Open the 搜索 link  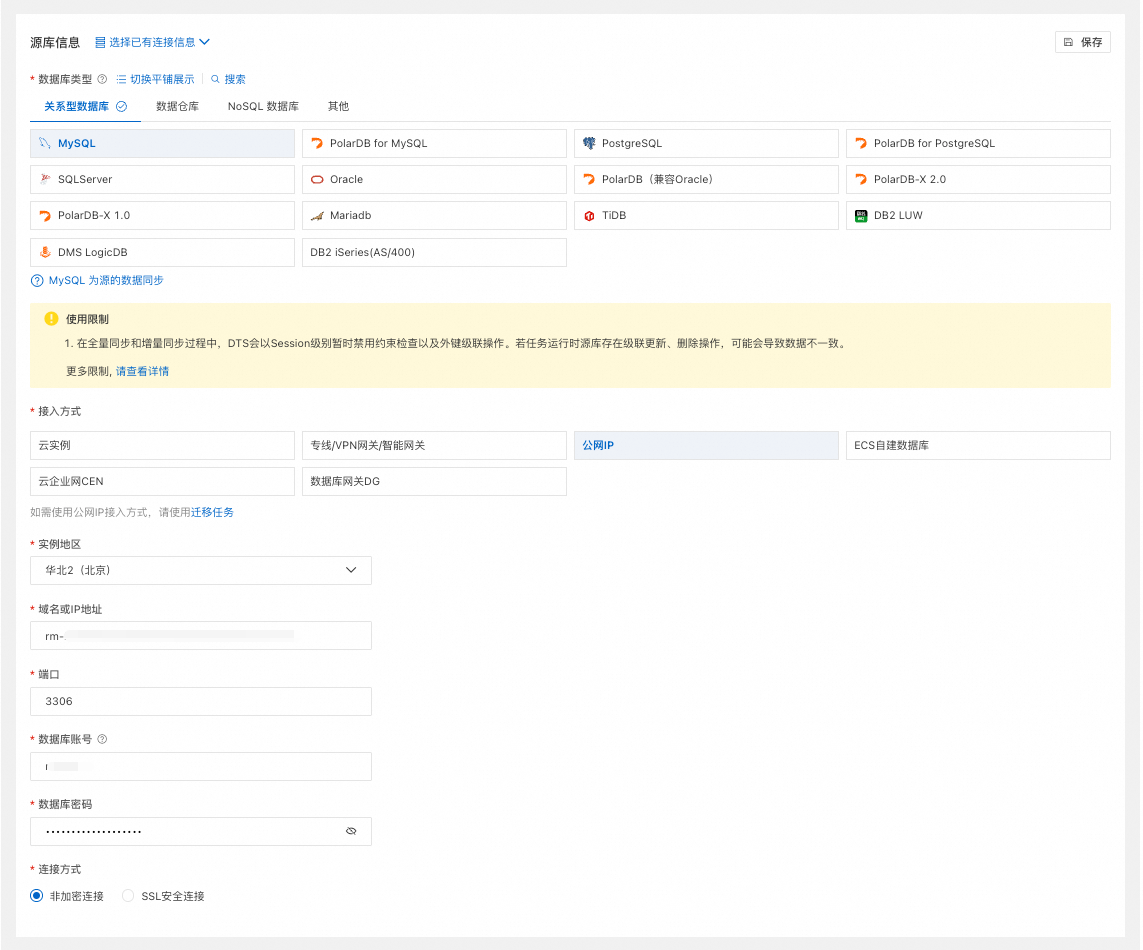(235, 79)
